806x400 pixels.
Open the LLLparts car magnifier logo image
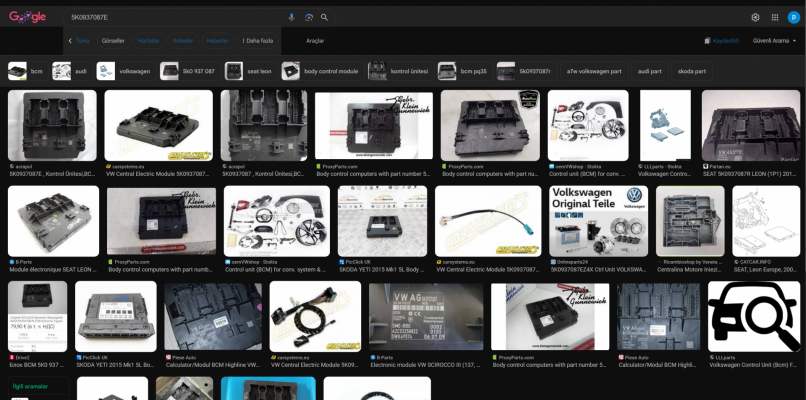pos(754,316)
